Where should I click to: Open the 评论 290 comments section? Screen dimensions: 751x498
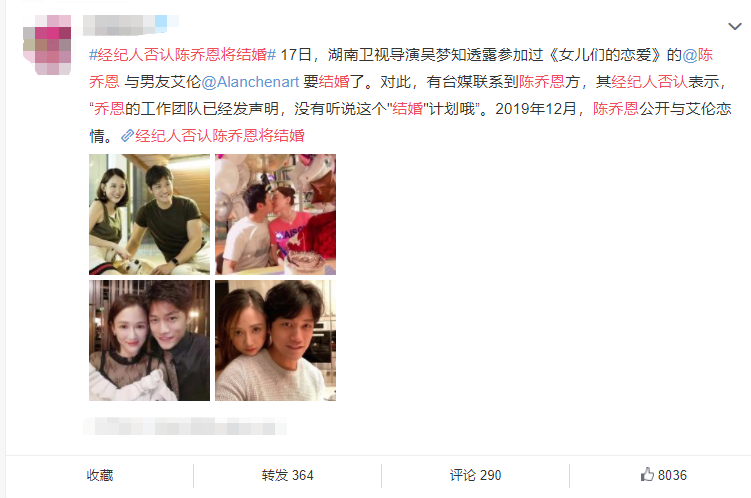(x=475, y=475)
